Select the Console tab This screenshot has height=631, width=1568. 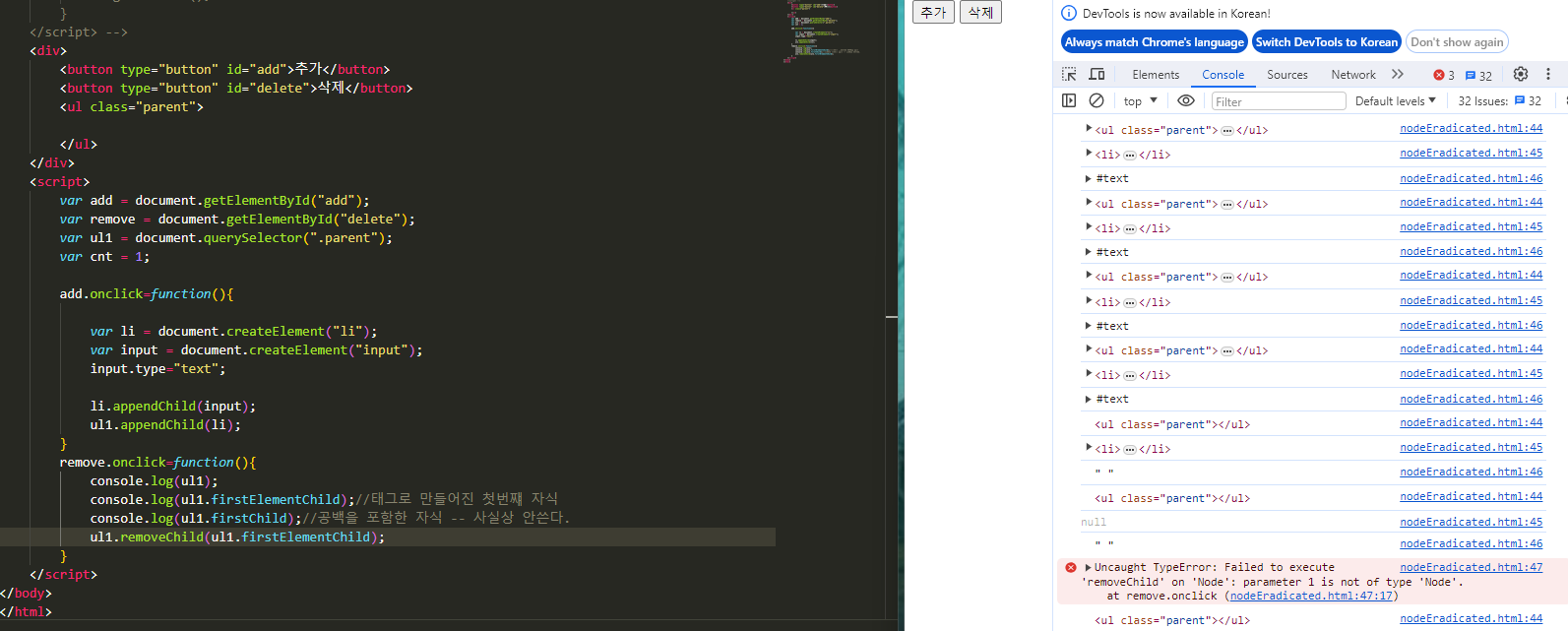[1223, 75]
